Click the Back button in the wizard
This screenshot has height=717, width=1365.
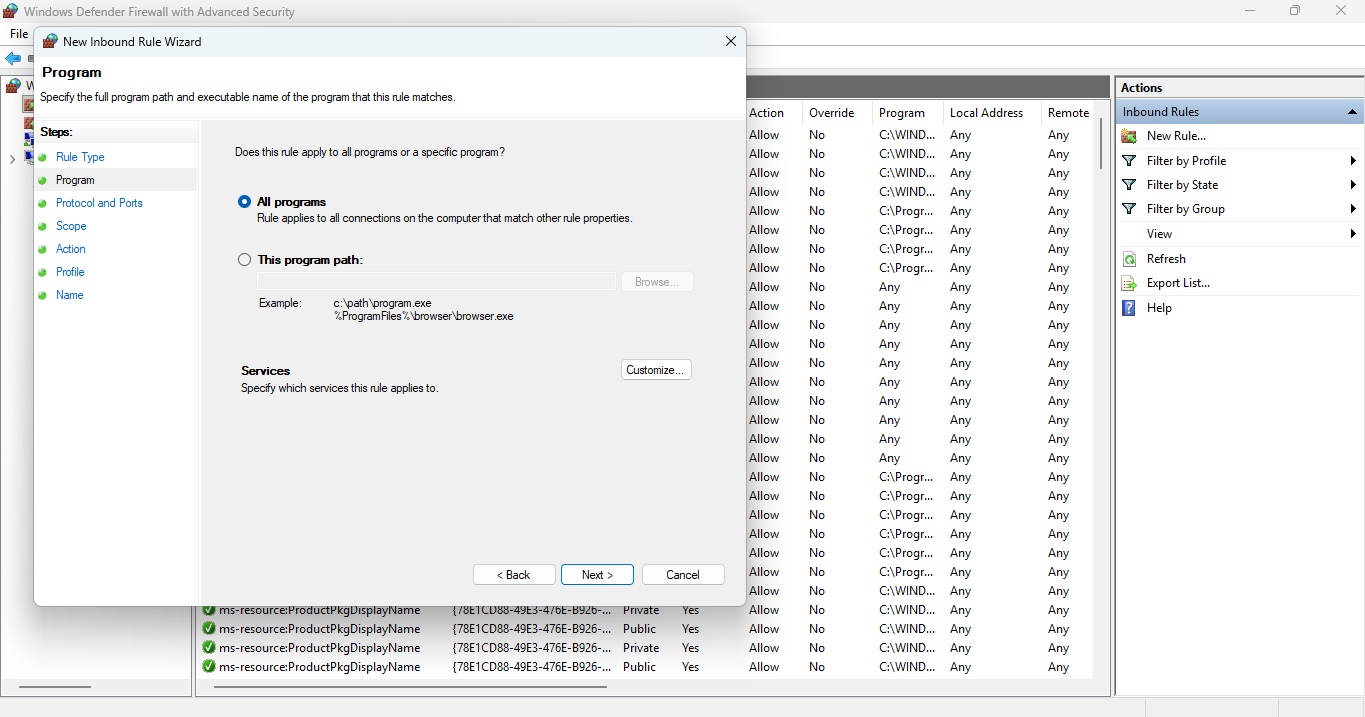click(x=514, y=575)
